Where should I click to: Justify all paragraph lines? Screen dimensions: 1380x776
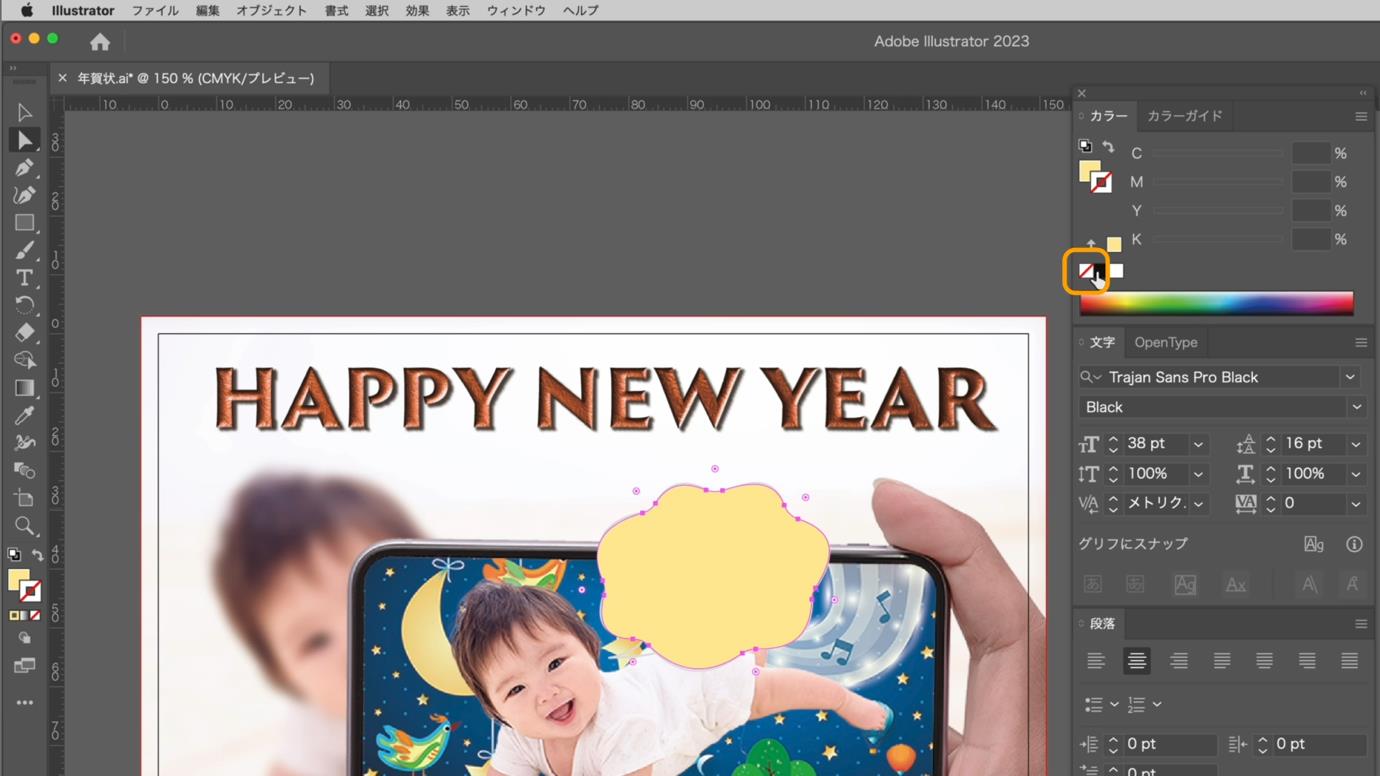click(1350, 661)
